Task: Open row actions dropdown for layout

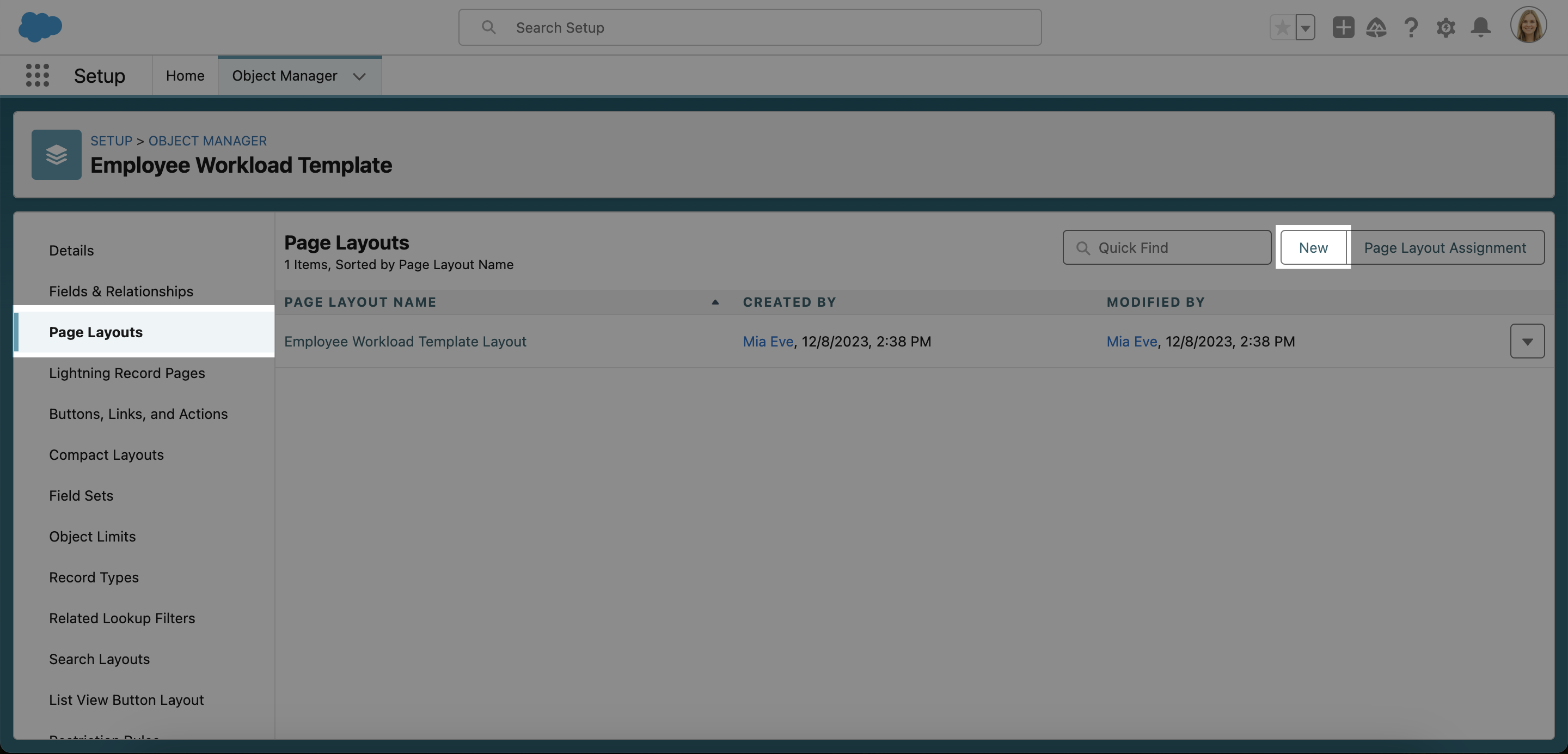Action: coord(1527,341)
